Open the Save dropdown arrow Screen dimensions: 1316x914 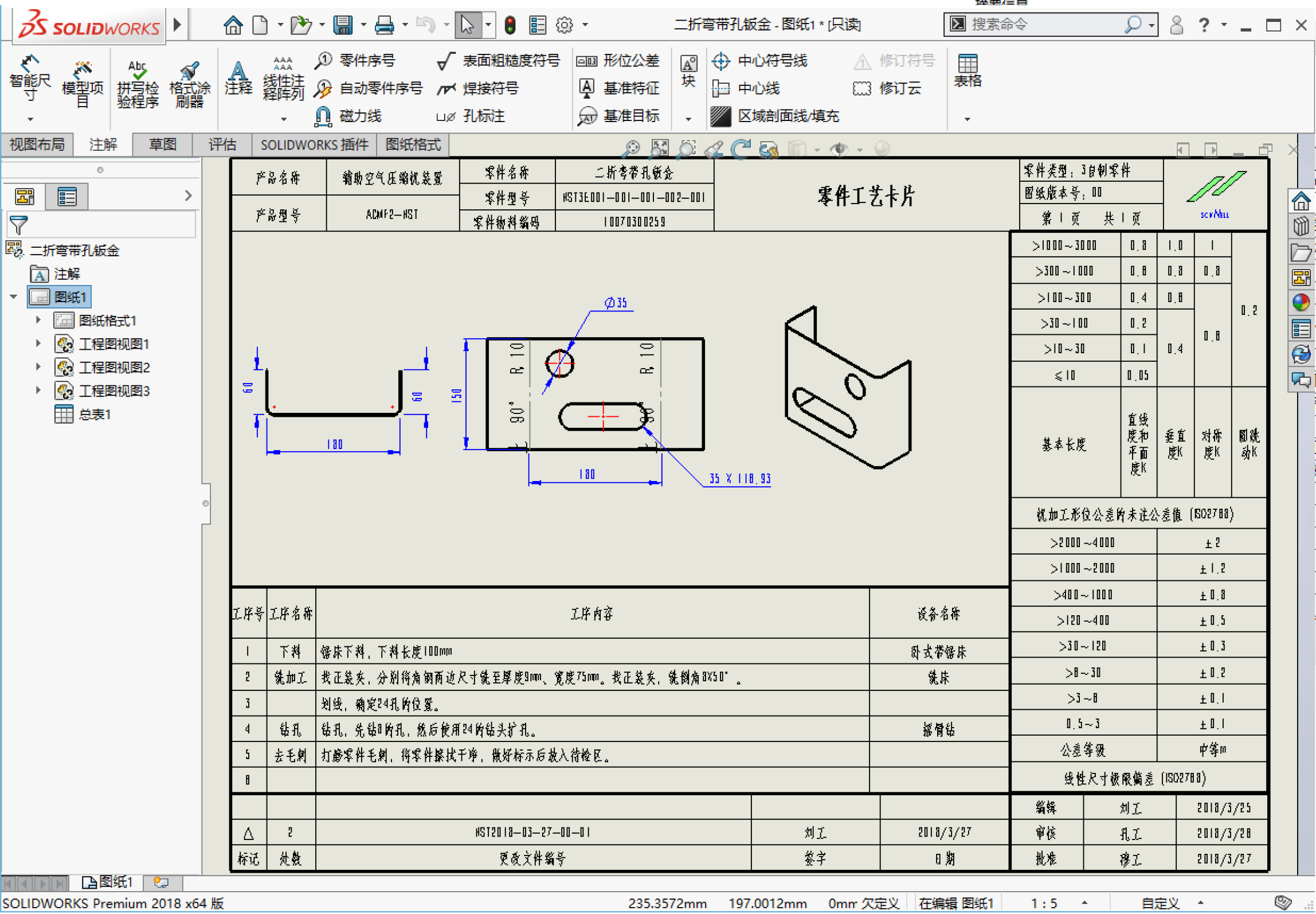[363, 25]
